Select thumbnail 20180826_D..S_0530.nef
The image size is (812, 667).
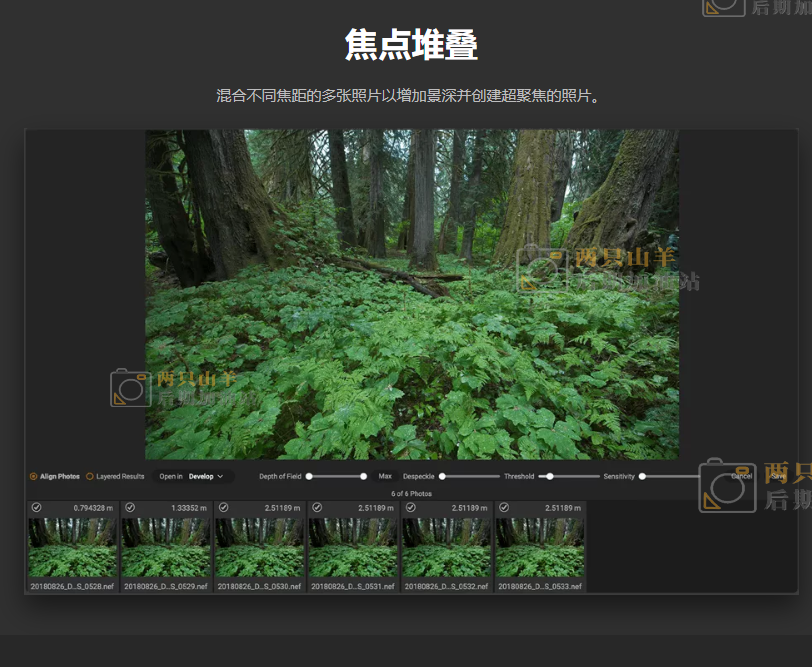259,548
